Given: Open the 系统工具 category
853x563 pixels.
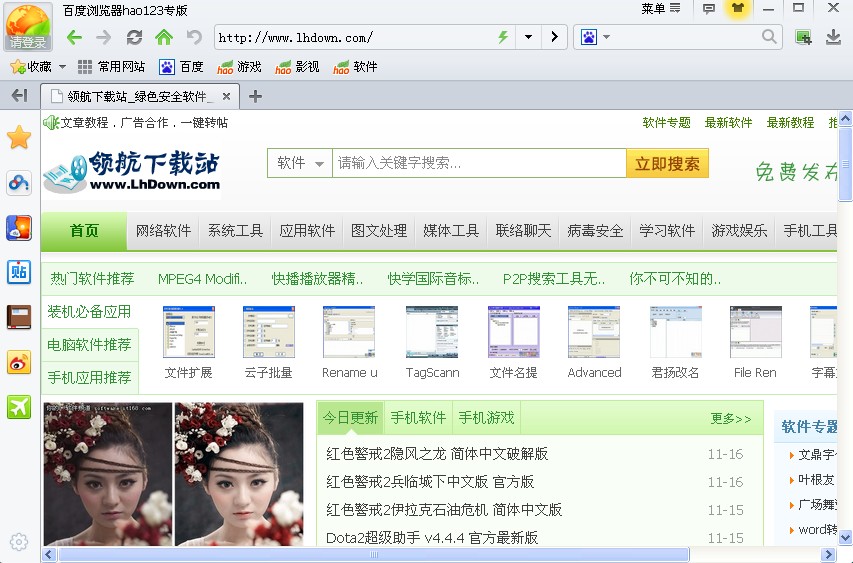Looking at the screenshot, I should [x=235, y=231].
